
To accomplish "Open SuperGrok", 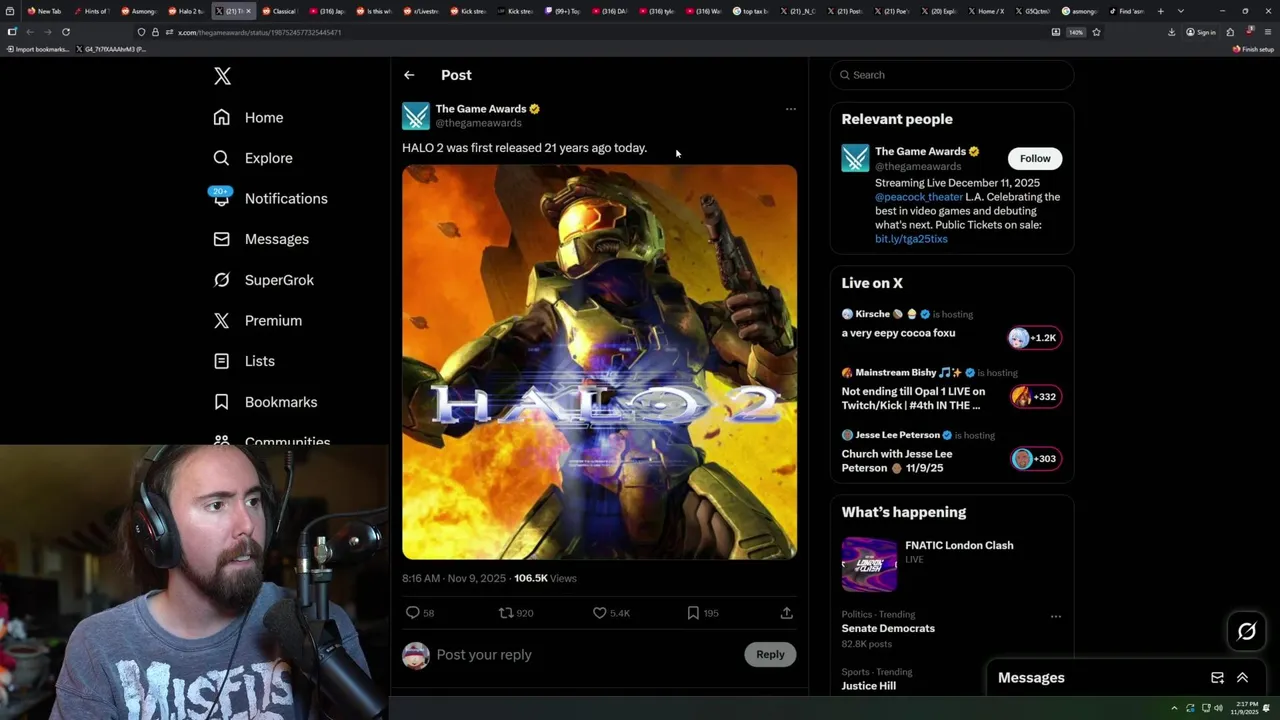I will point(264,280).
